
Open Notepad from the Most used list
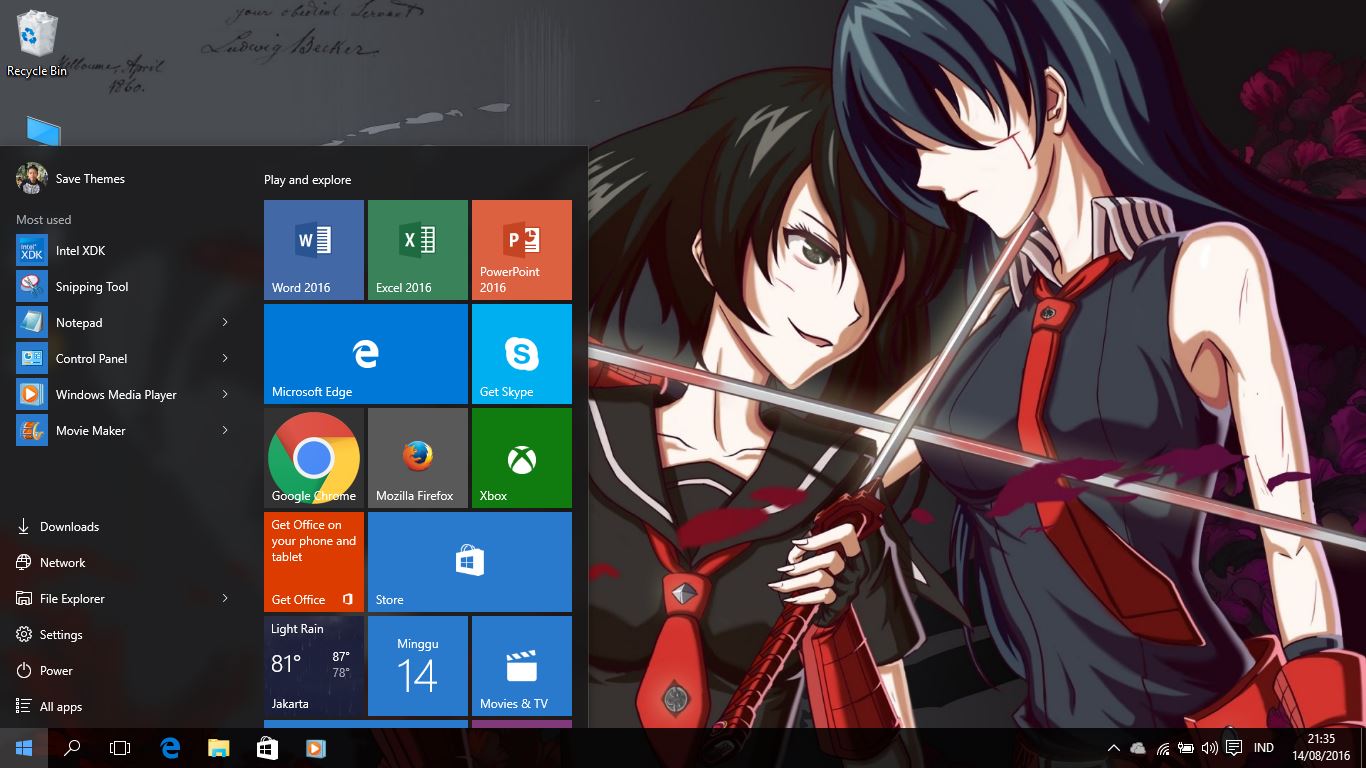(x=124, y=322)
